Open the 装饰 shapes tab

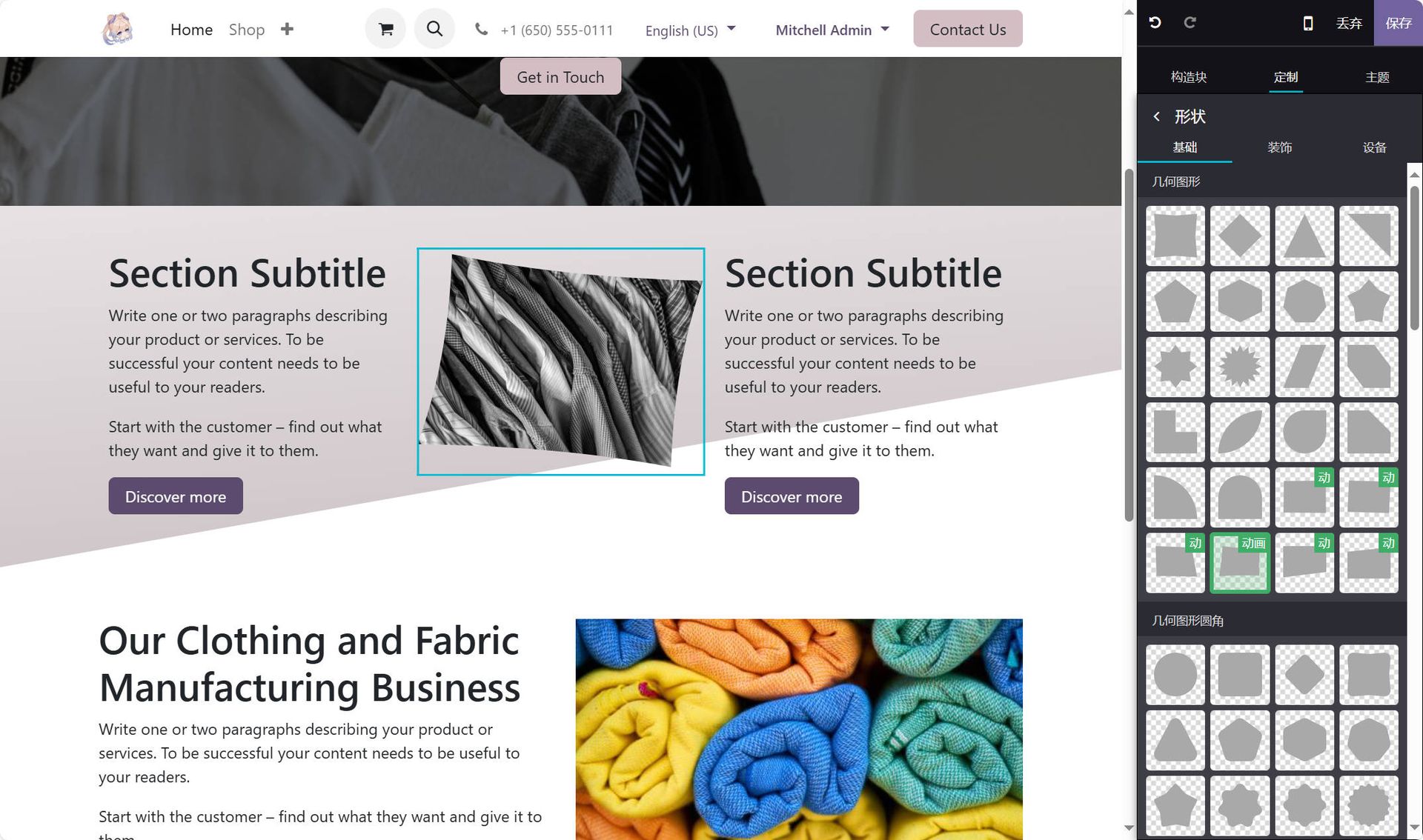pos(1279,147)
